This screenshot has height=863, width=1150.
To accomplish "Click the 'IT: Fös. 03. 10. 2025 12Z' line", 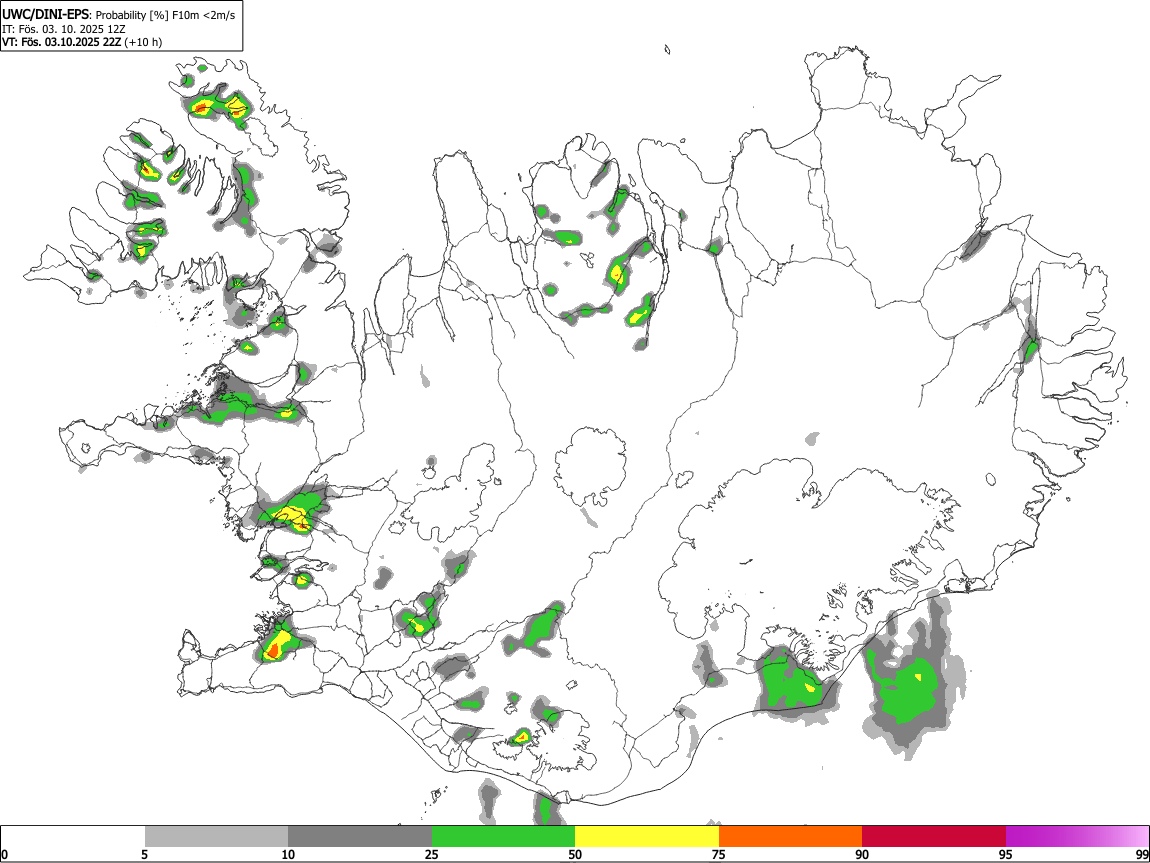I will coord(64,29).
